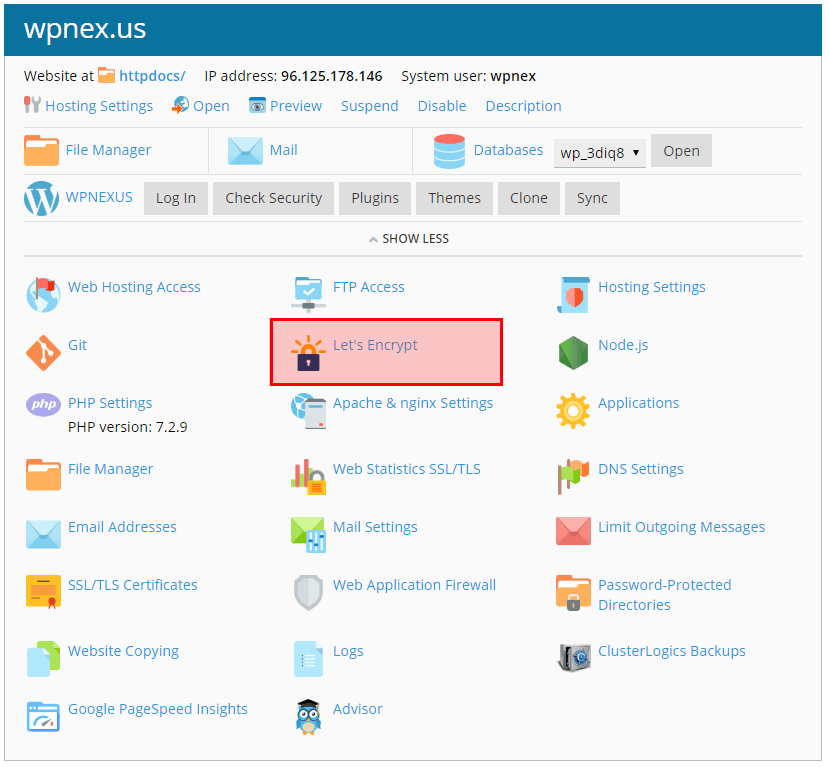The height and width of the screenshot is (767, 829).
Task: Click the wpnex.us domain heading
Action: coord(85,30)
